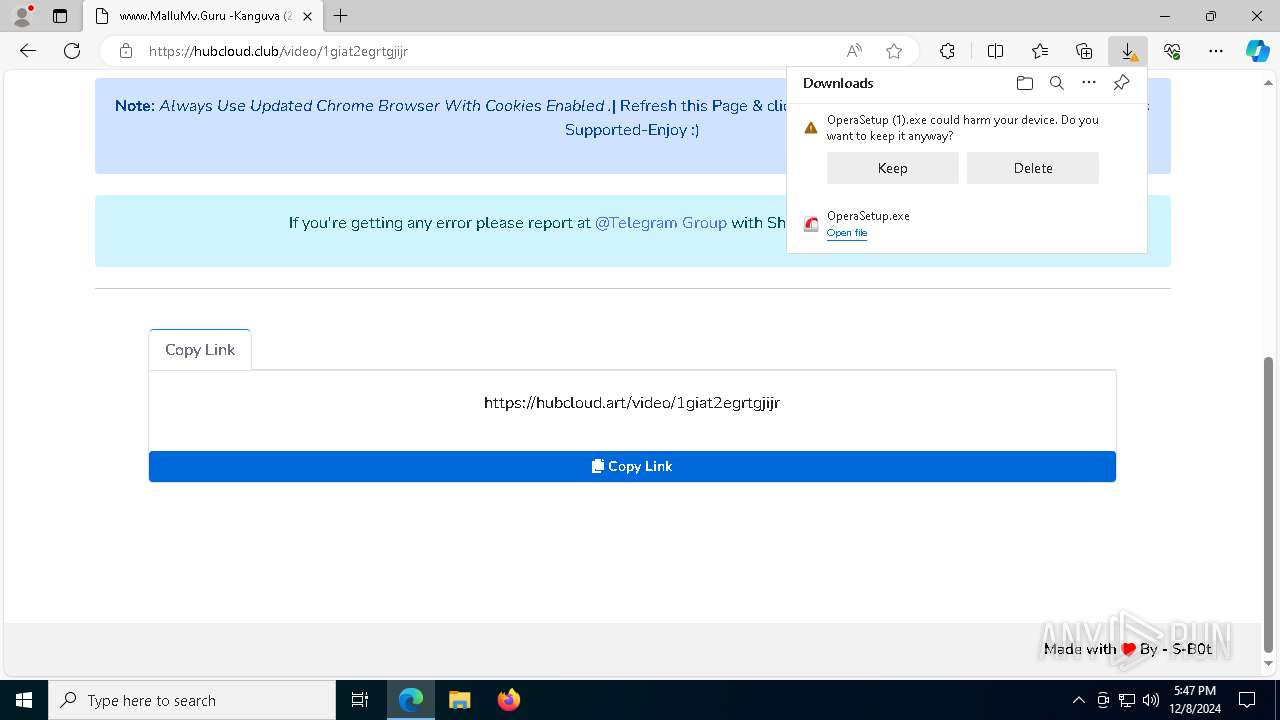
Task: Add a new browser tab
Action: tap(341, 16)
